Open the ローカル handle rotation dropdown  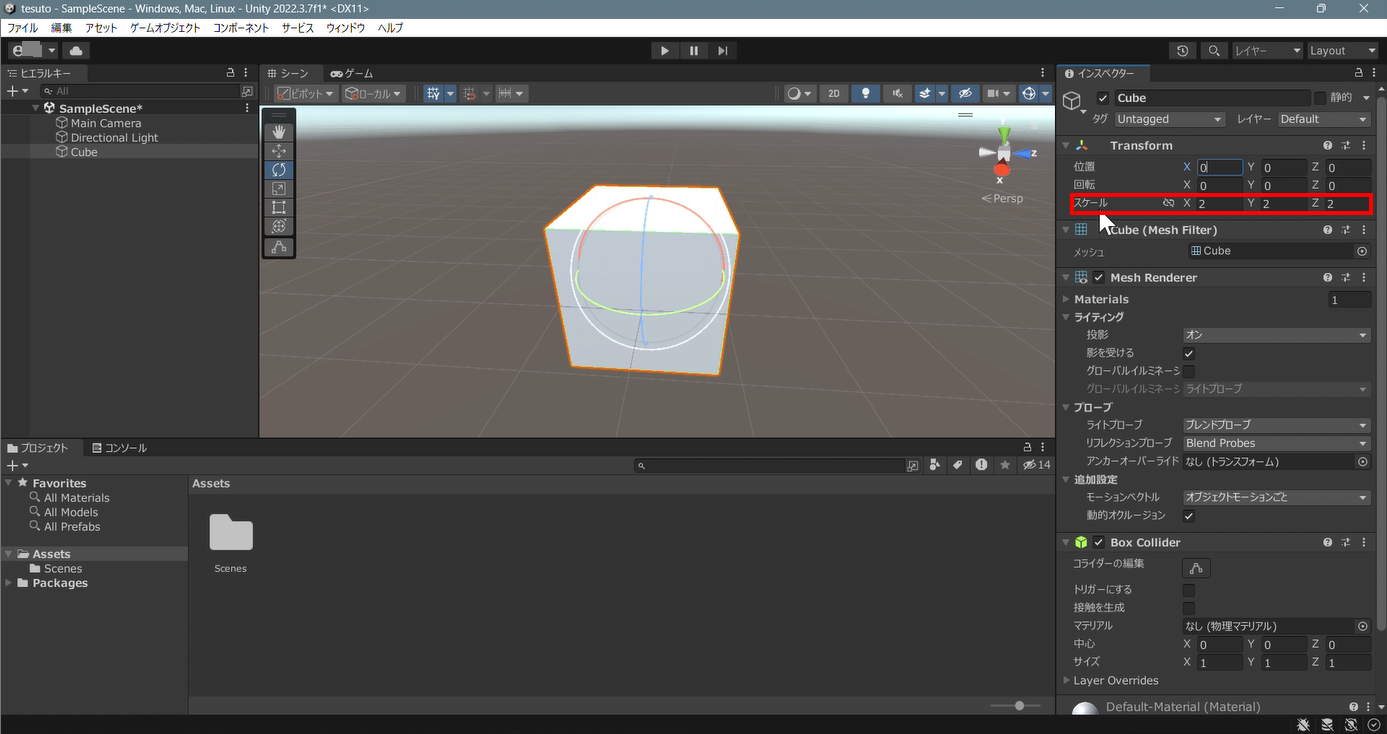tap(373, 93)
